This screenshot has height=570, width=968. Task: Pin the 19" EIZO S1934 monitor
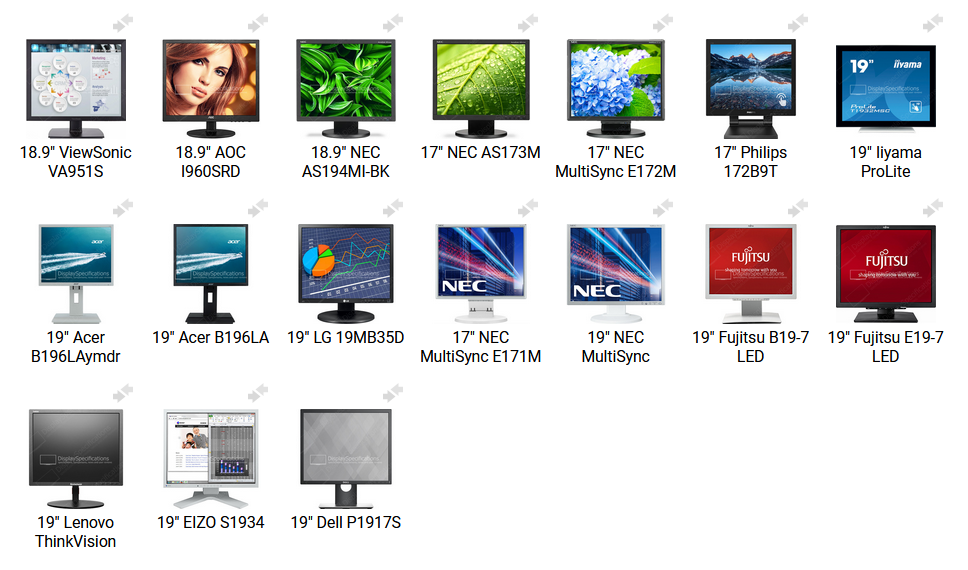pyautogui.click(x=258, y=393)
